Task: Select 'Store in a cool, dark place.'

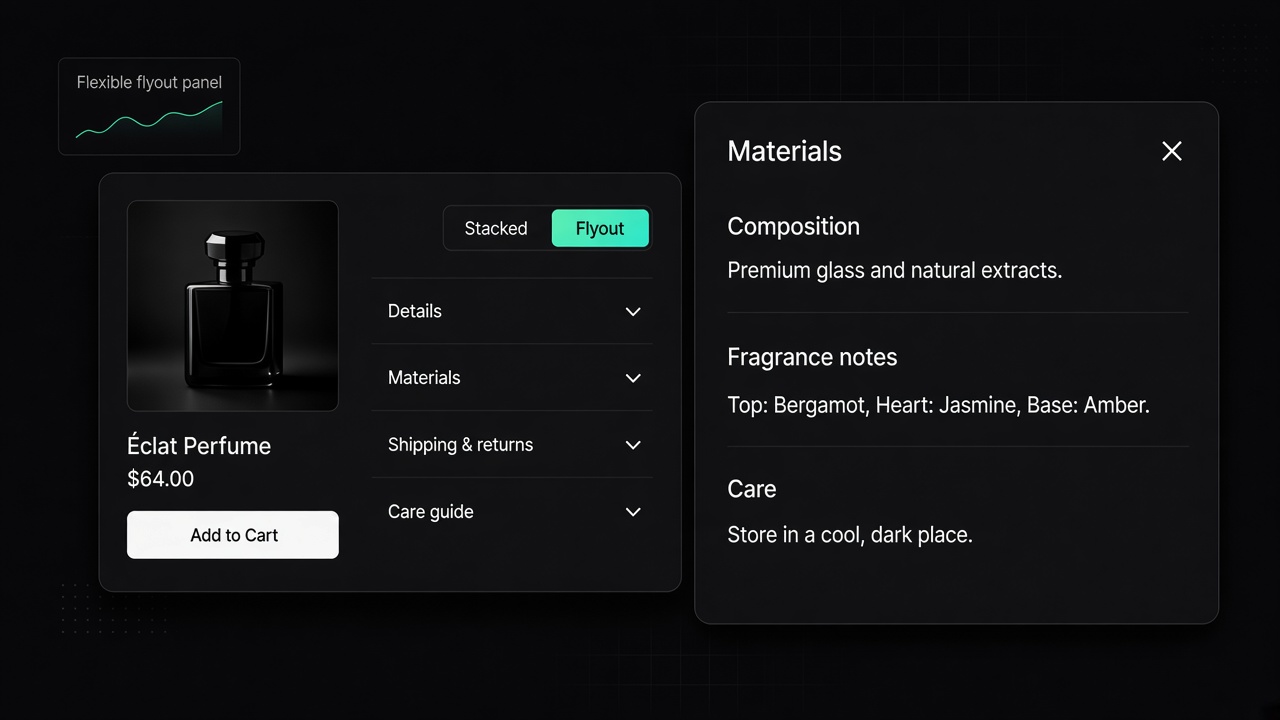Action: point(850,535)
